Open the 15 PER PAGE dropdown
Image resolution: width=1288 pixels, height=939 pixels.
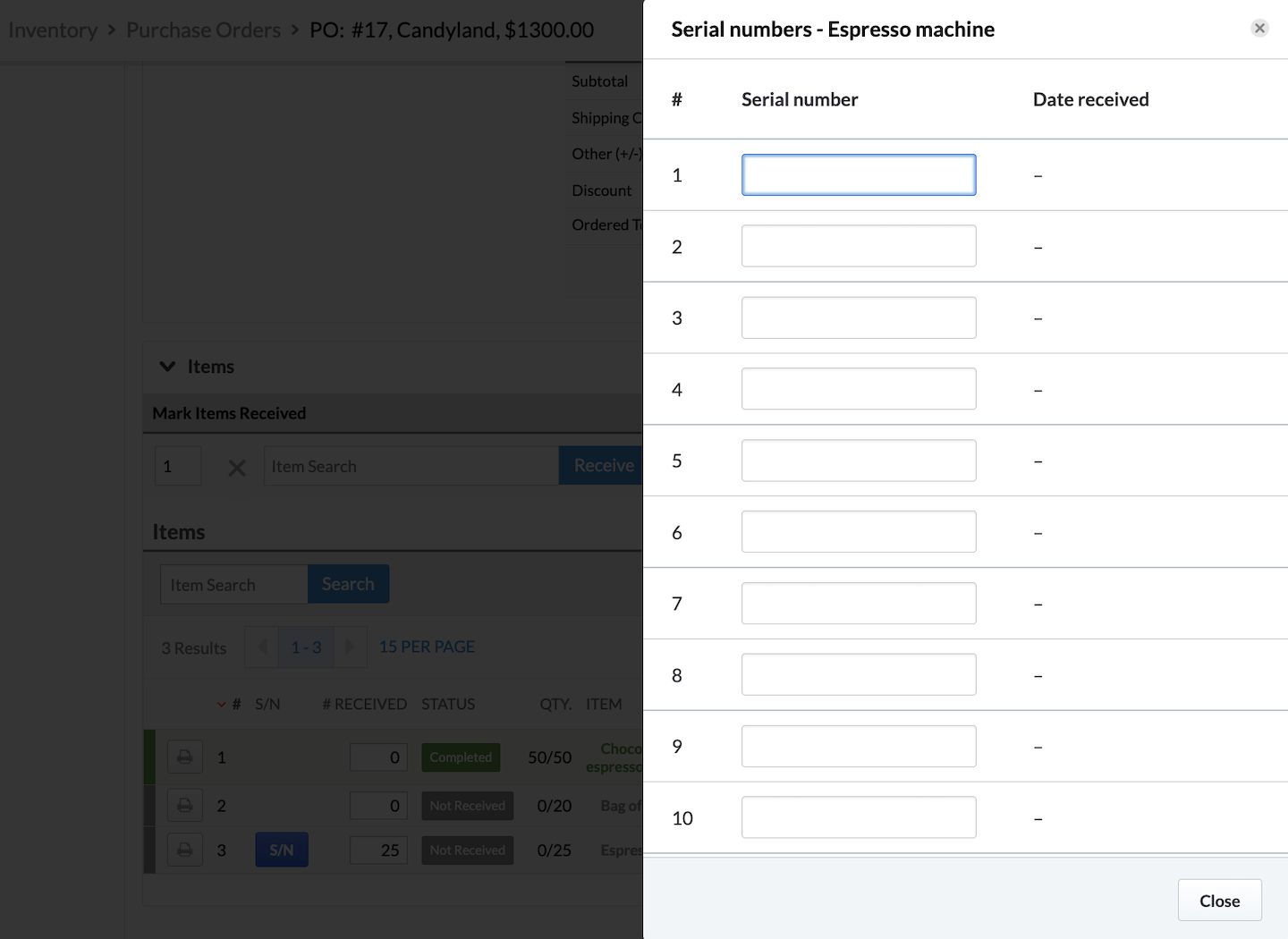[427, 647]
